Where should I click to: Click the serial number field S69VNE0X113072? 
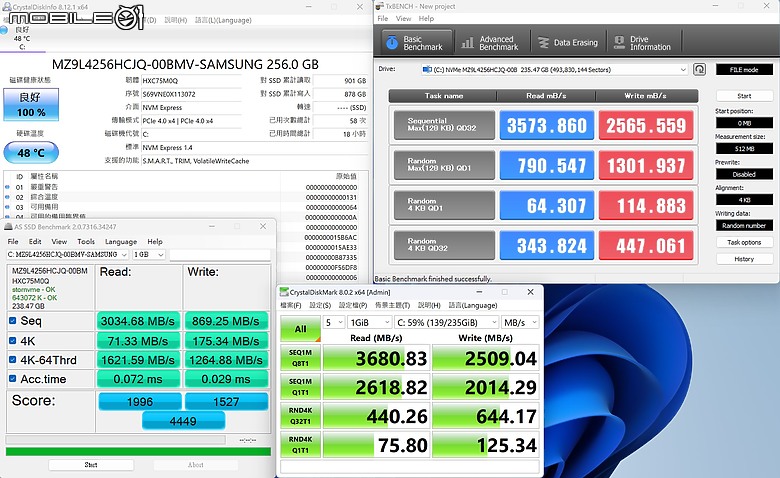click(192, 94)
